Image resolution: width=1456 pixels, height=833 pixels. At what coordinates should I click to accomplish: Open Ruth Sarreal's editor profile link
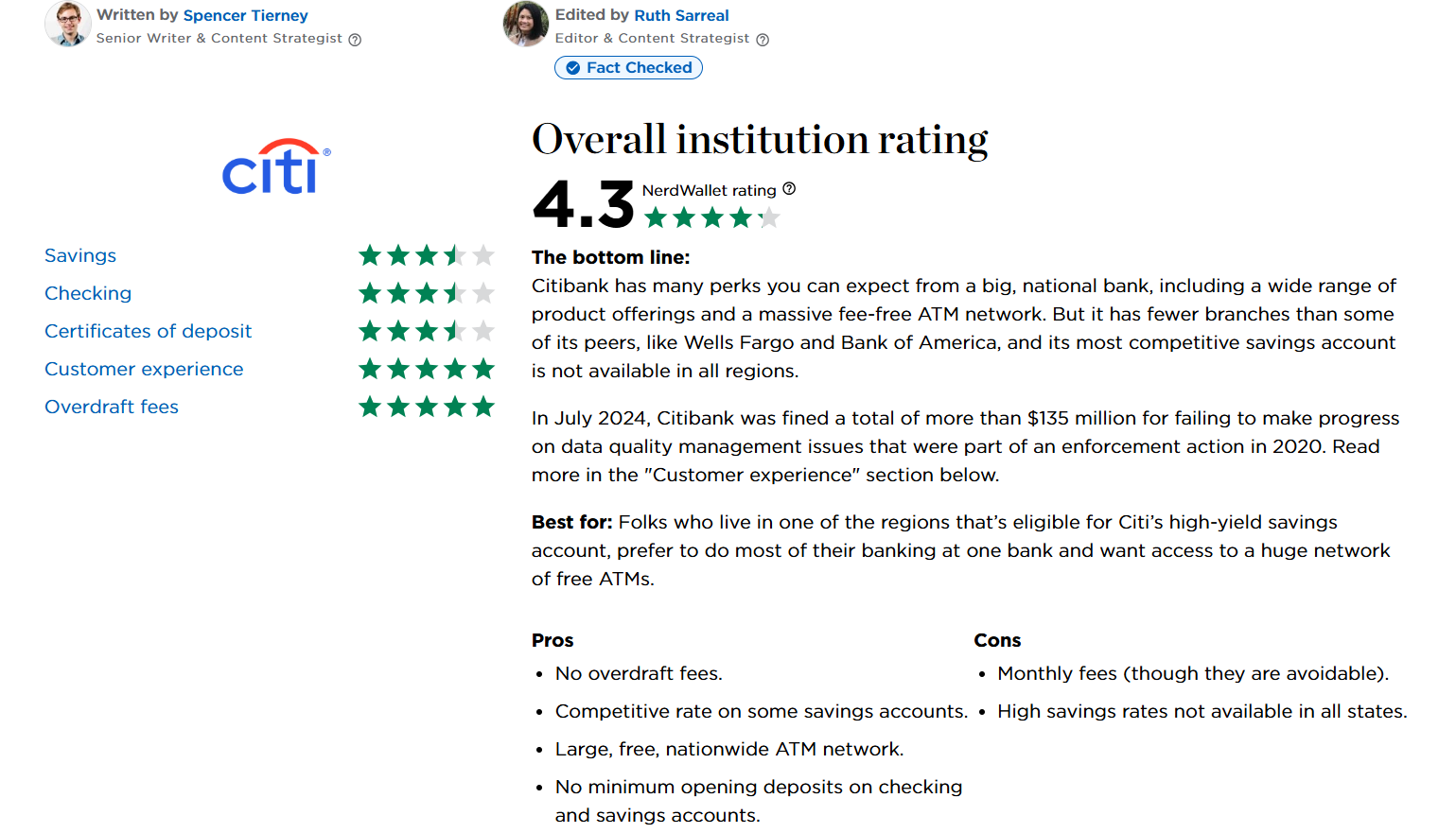click(x=681, y=15)
